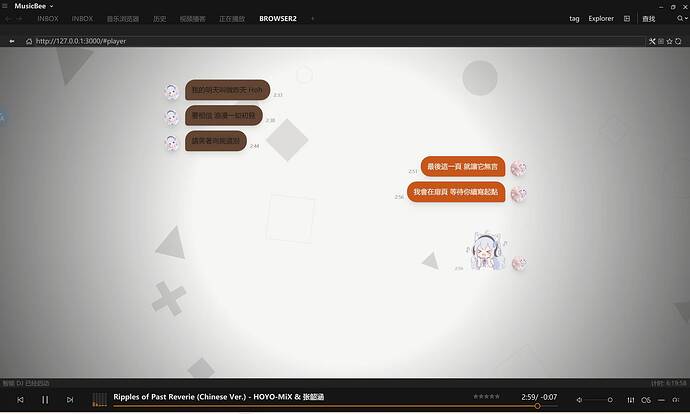Bookmark page with the star icon
The image size is (690, 414).
click(x=669, y=41)
